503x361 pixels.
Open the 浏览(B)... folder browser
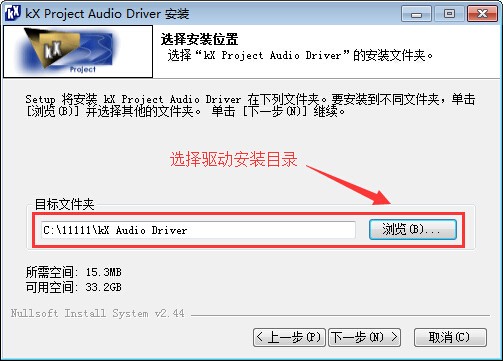413,229
